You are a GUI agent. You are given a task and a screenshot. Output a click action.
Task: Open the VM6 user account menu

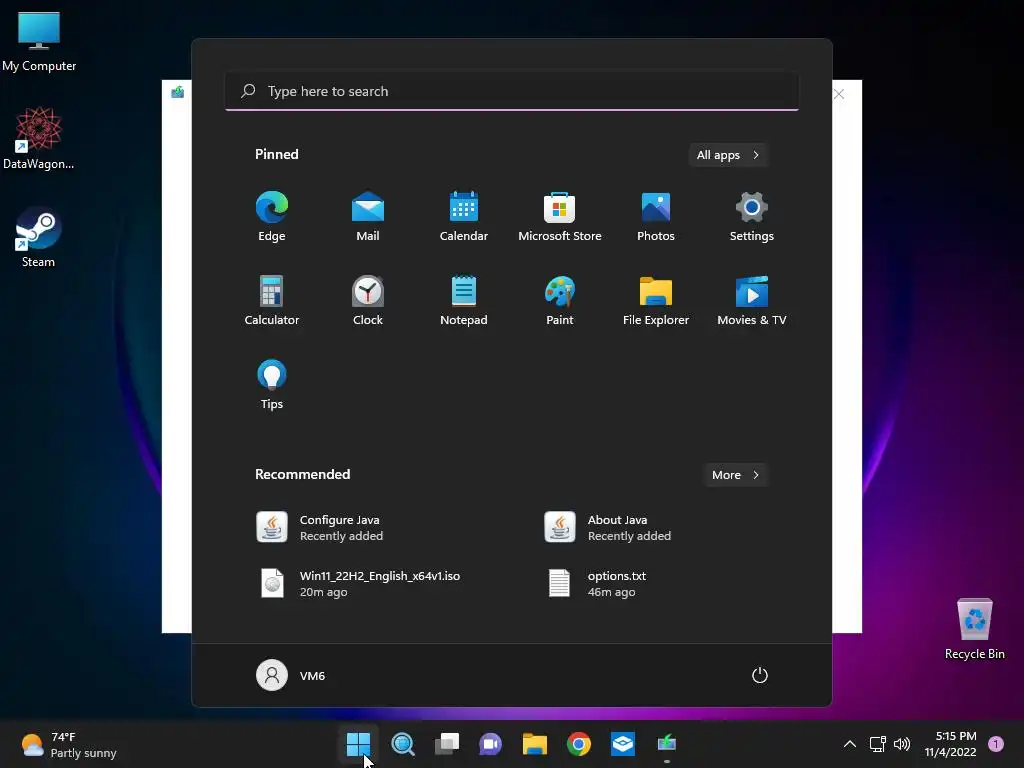(x=291, y=675)
